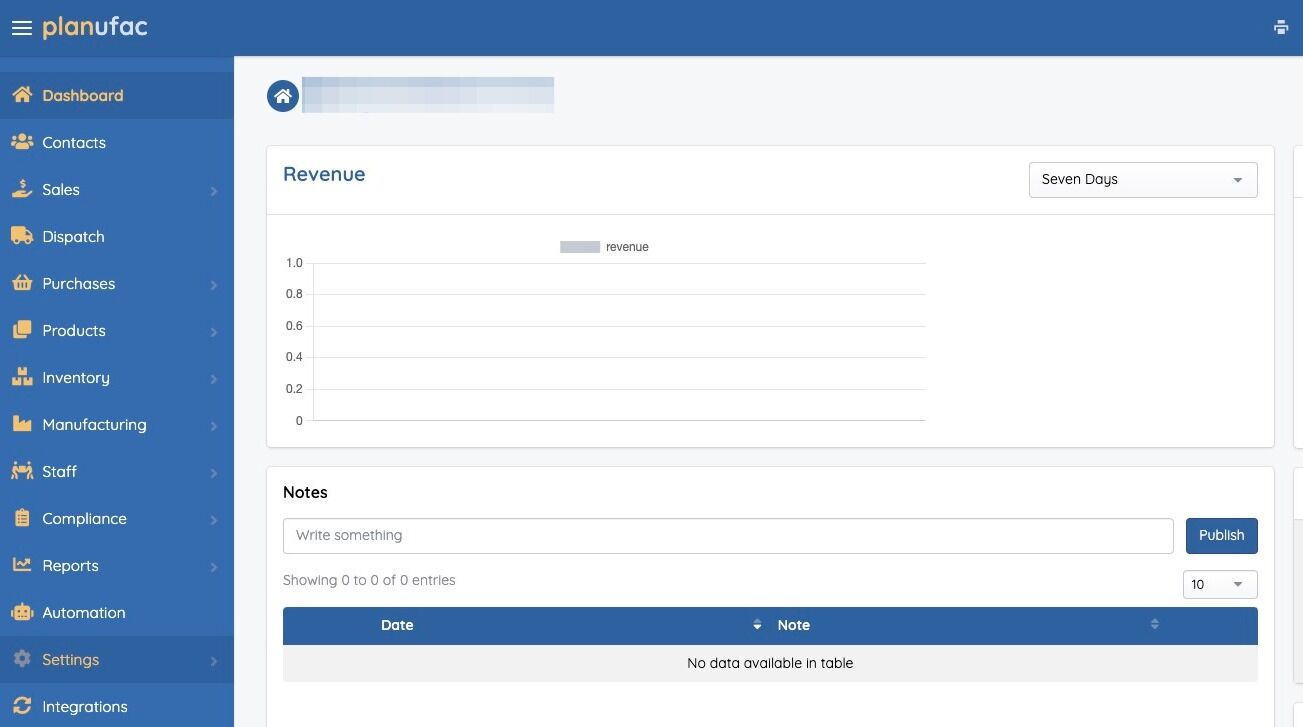The width and height of the screenshot is (1303, 727).
Task: Click the Note column sort arrows
Action: click(x=1154, y=625)
